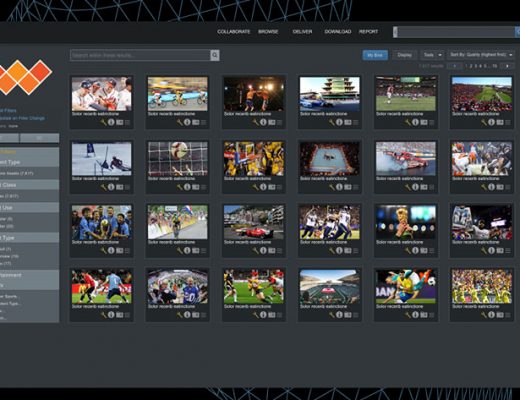This screenshot has width=520, height=400.
Task: Open the boxing match thumbnail
Action: [x=254, y=94]
